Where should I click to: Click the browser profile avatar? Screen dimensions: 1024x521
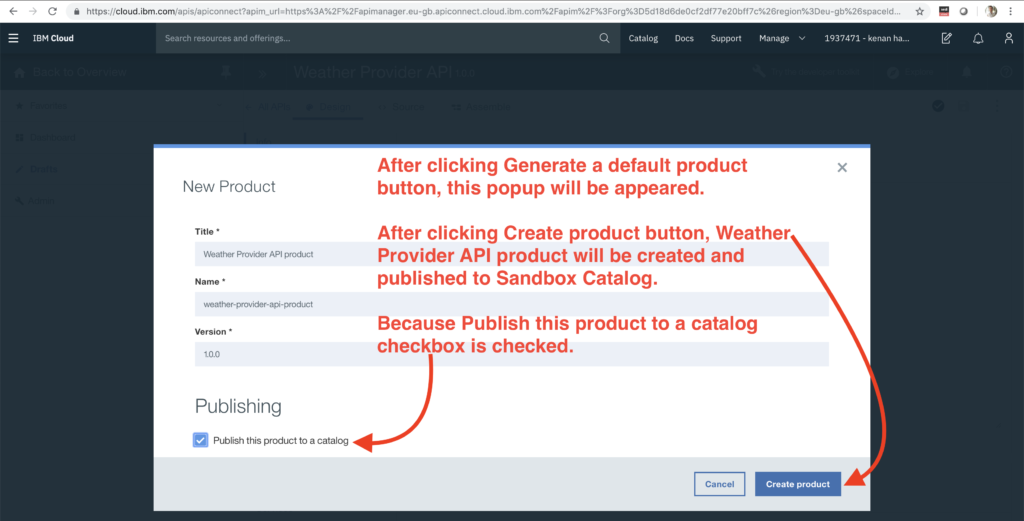991,11
